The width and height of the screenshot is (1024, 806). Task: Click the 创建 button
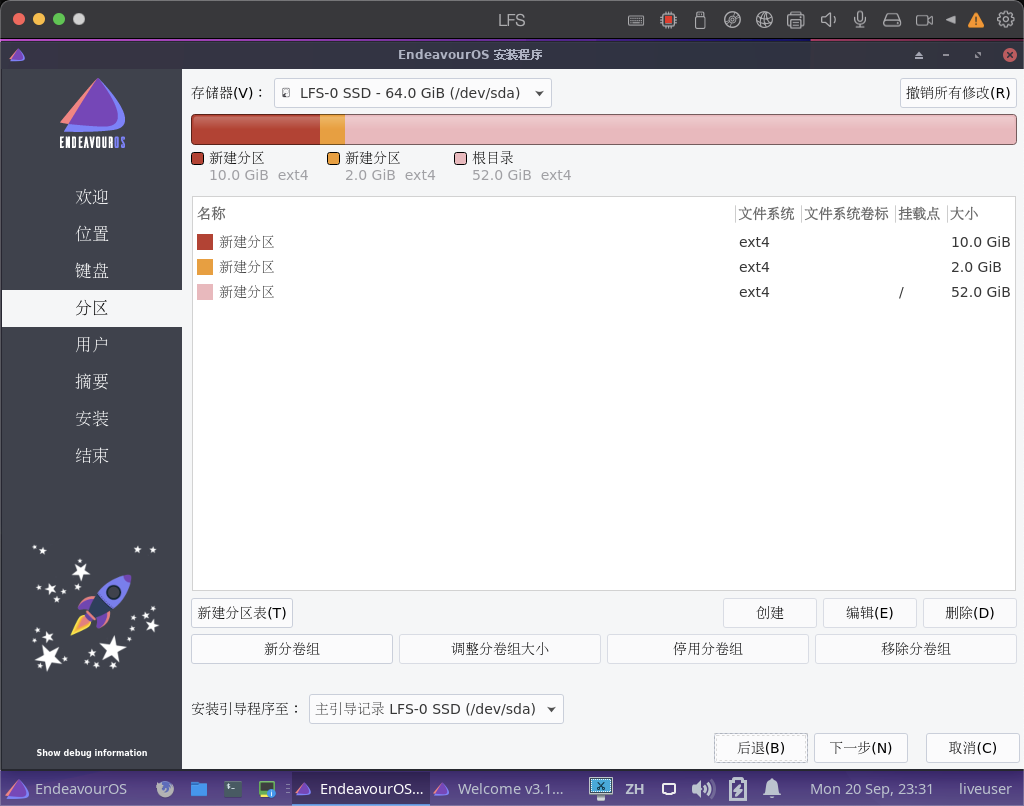(x=770, y=613)
